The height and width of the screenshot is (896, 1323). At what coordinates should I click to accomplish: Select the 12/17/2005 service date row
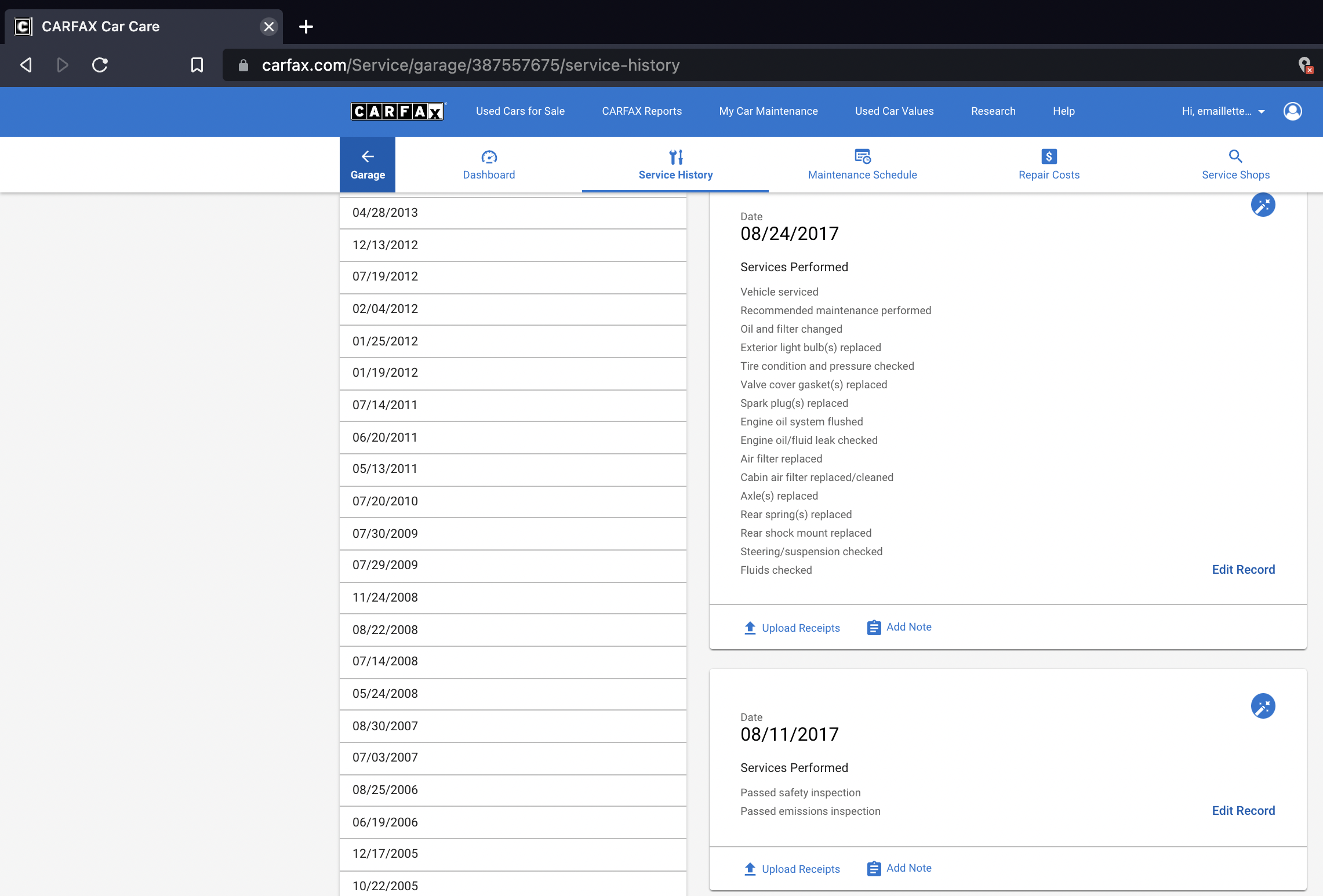[513, 854]
